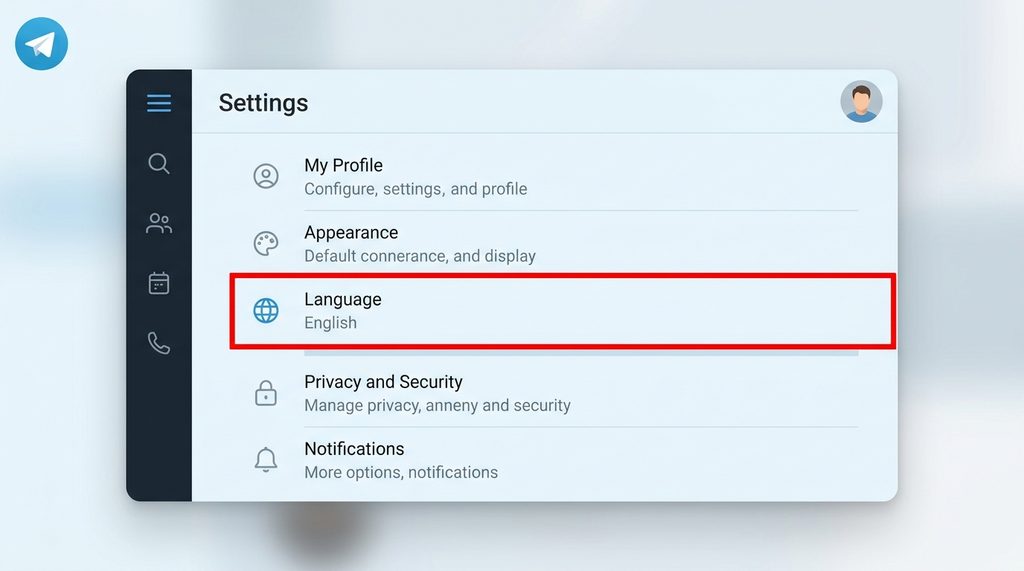Open the hamburger menu in the sidebar
Image resolution: width=1024 pixels, height=571 pixels.
[x=159, y=103]
